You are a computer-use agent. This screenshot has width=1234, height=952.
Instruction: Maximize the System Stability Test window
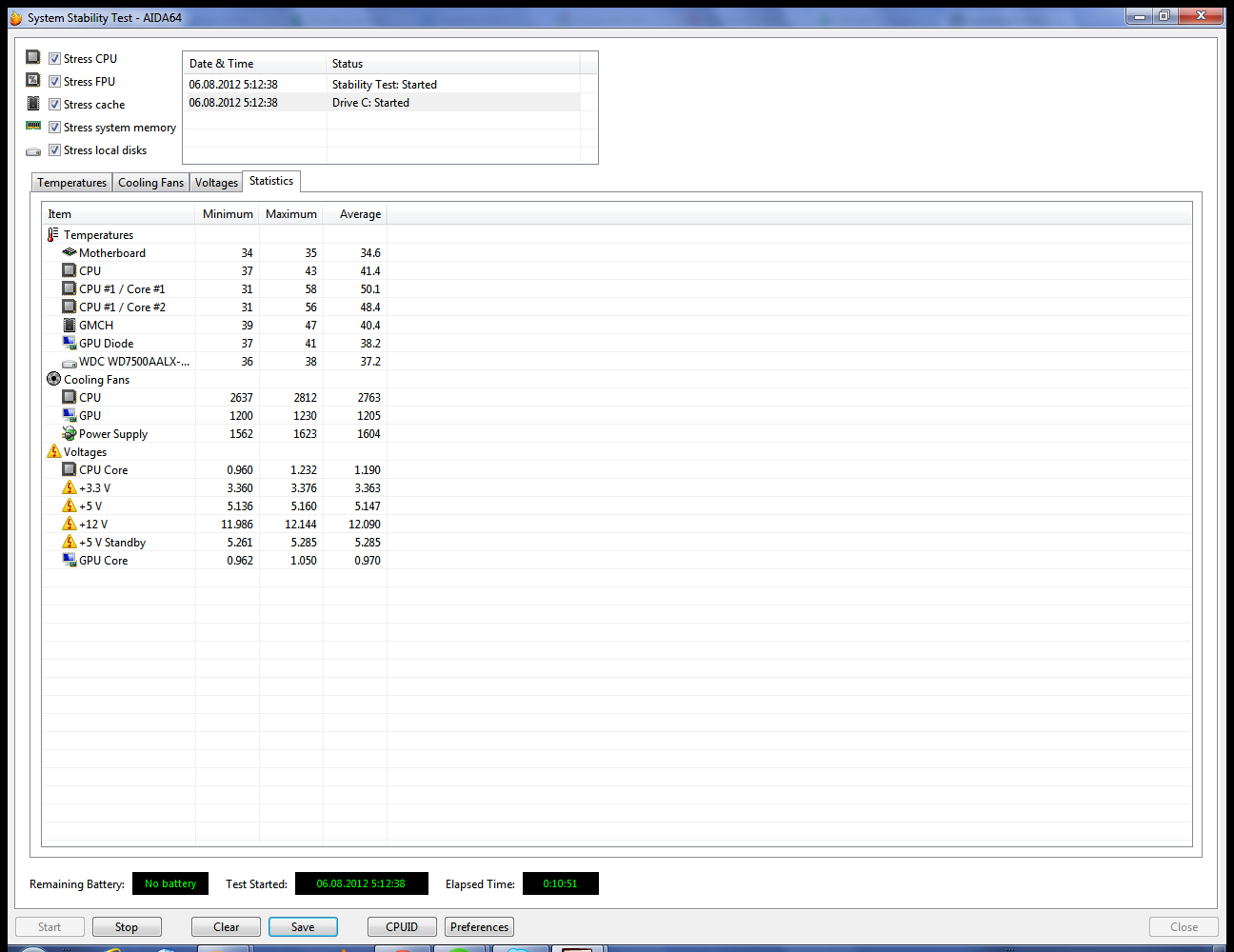[1164, 16]
